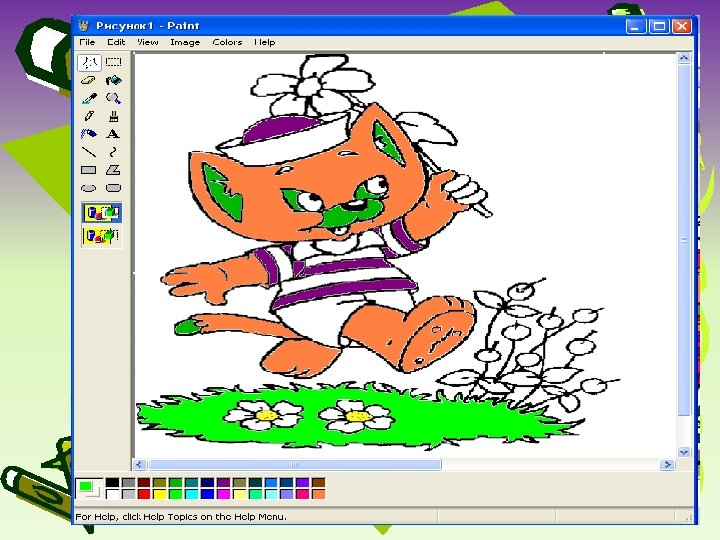The width and height of the screenshot is (720, 540).
Task: Select the cyan swatch
Action: [x=191, y=494]
